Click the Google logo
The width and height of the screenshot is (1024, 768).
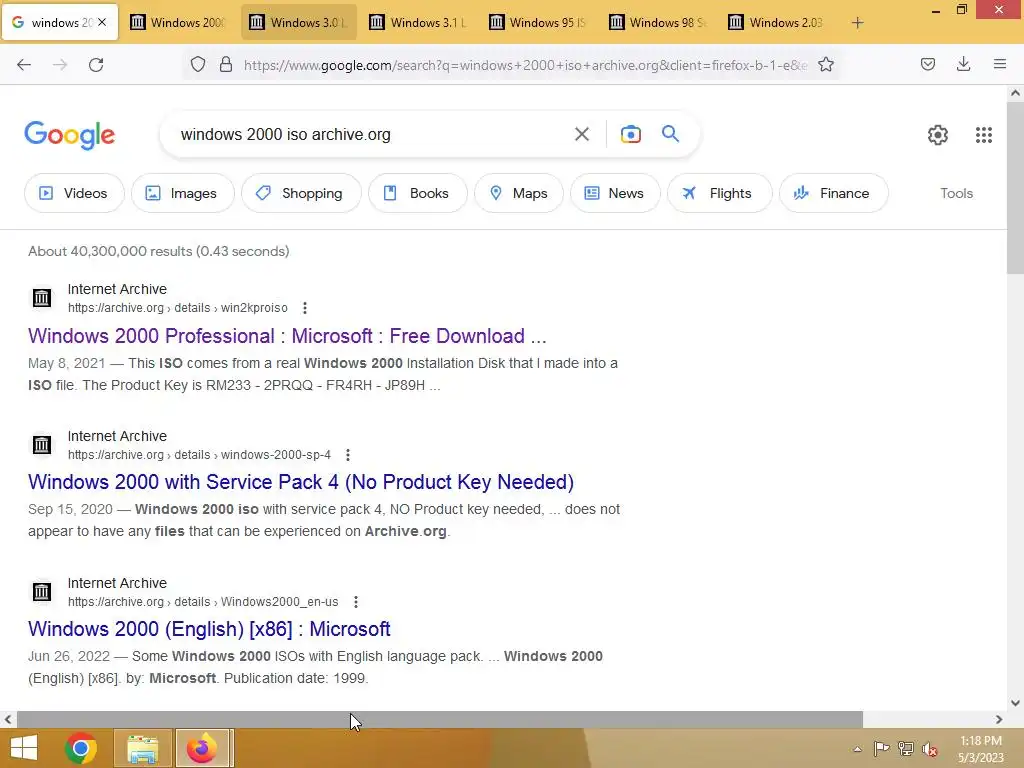click(69, 135)
